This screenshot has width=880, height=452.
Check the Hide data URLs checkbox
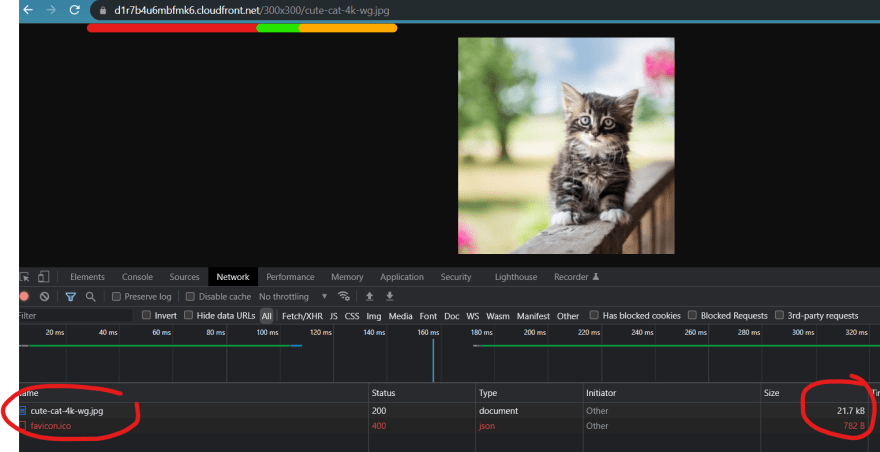[x=189, y=316]
